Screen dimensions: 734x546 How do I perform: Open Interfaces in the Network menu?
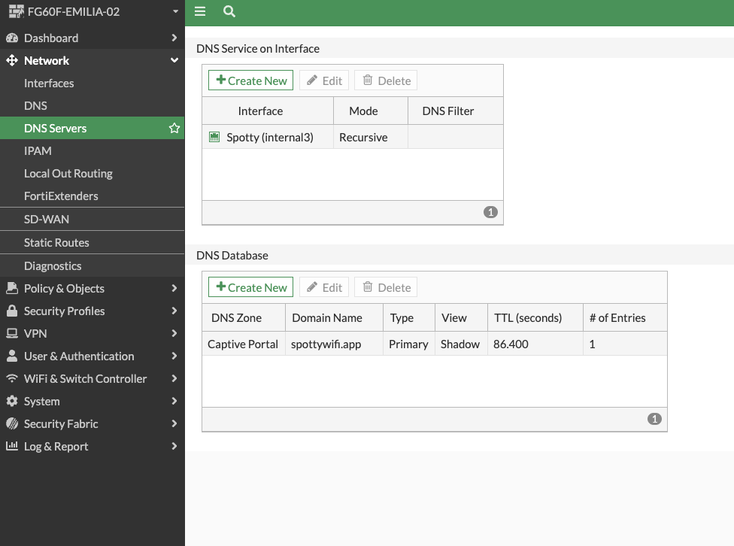tap(92, 83)
